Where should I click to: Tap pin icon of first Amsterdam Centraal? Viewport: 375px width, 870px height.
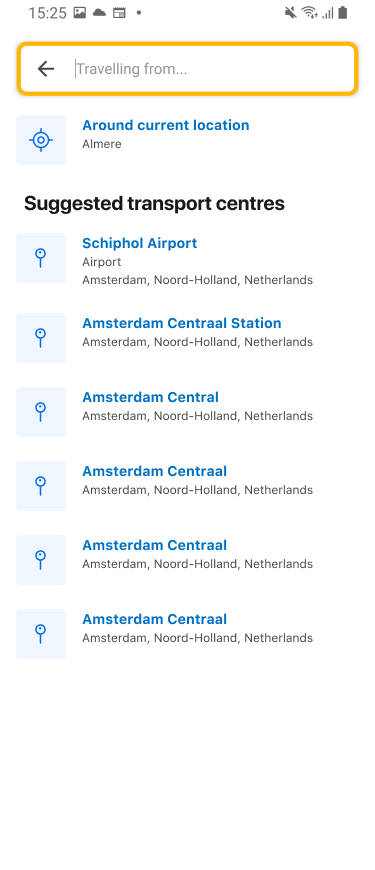40,486
